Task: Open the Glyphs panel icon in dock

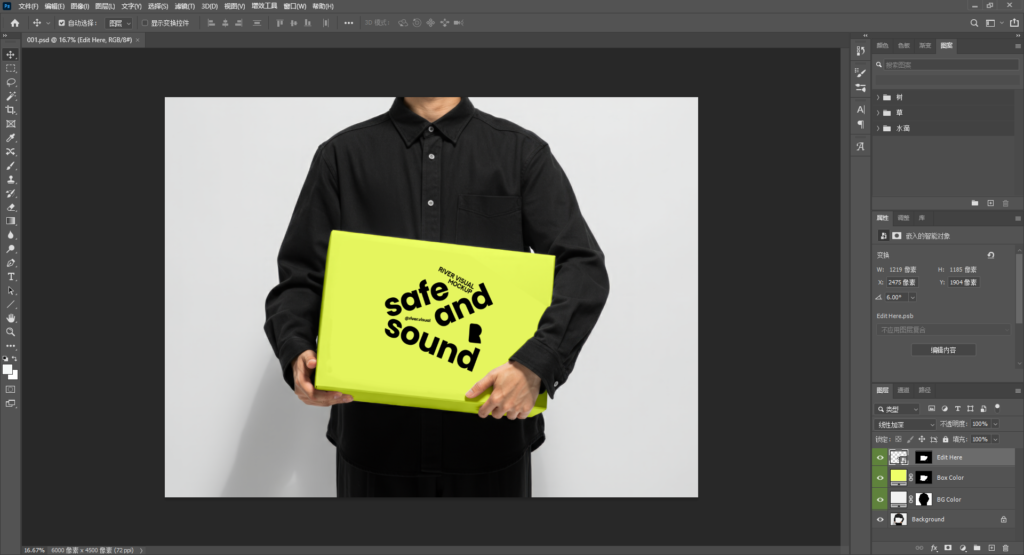Action: [860, 146]
